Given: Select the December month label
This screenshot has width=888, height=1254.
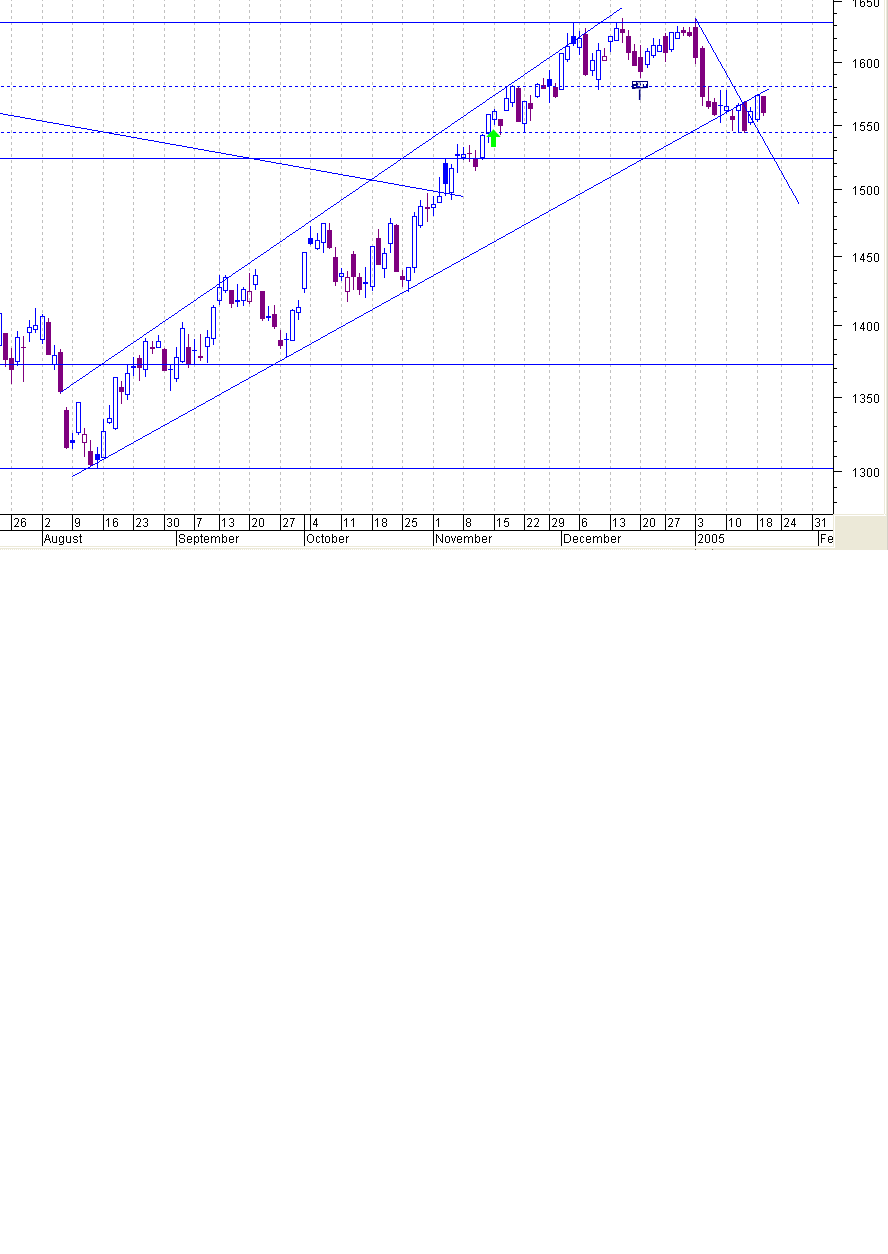Looking at the screenshot, I should (592, 539).
